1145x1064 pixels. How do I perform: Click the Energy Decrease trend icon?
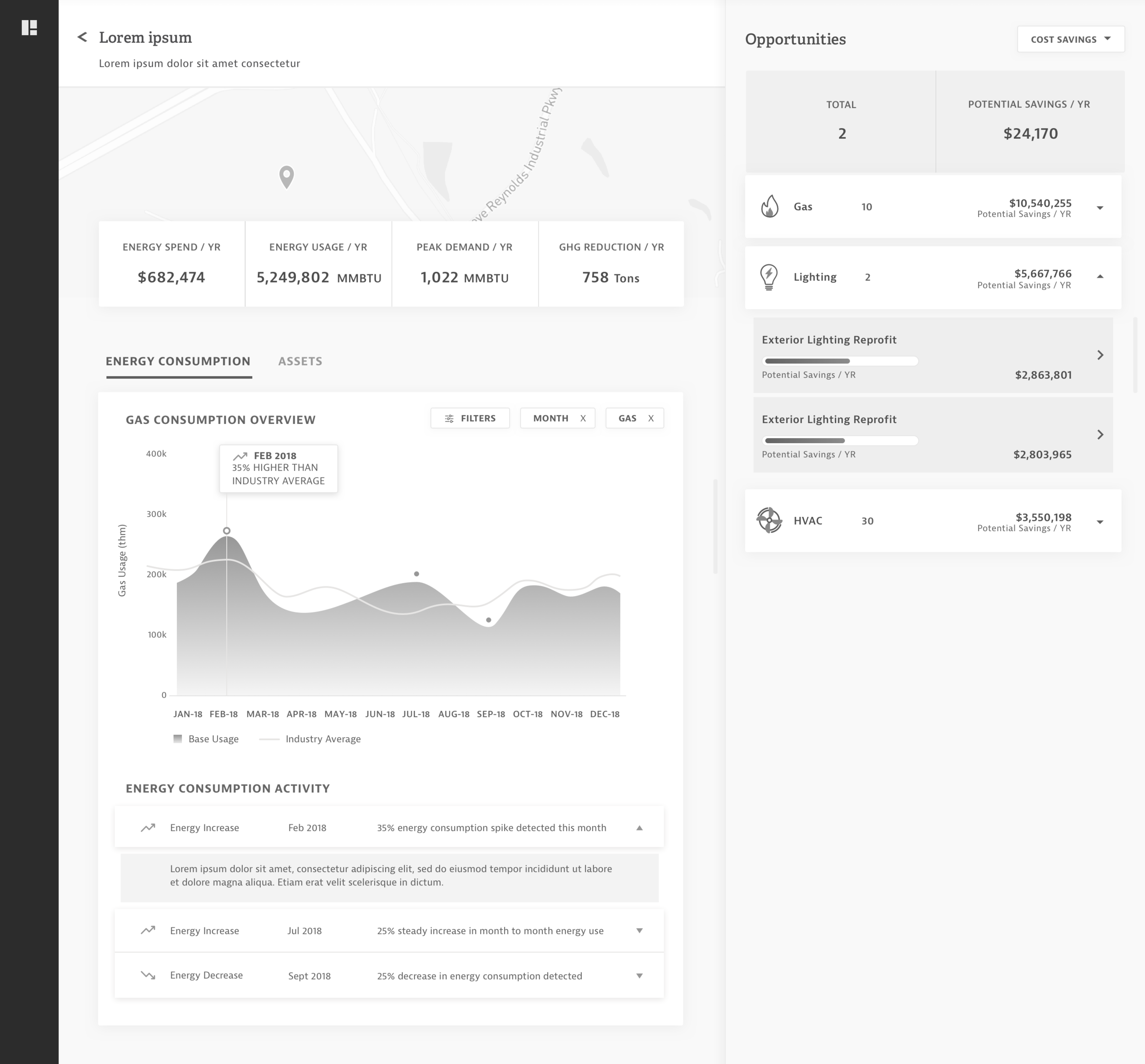pos(148,975)
